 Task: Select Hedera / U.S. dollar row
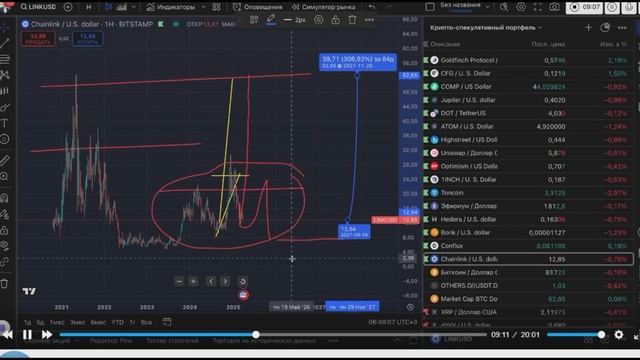pos(528,219)
